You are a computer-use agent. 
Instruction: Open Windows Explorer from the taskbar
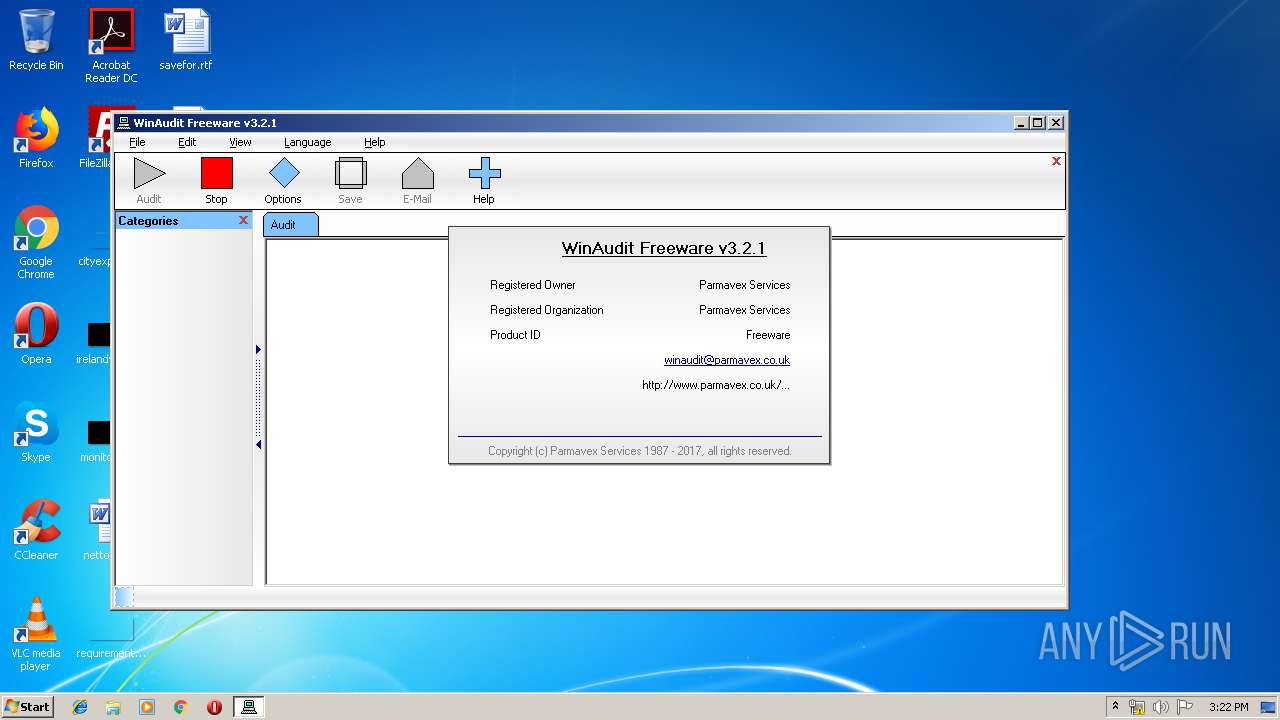(x=113, y=707)
